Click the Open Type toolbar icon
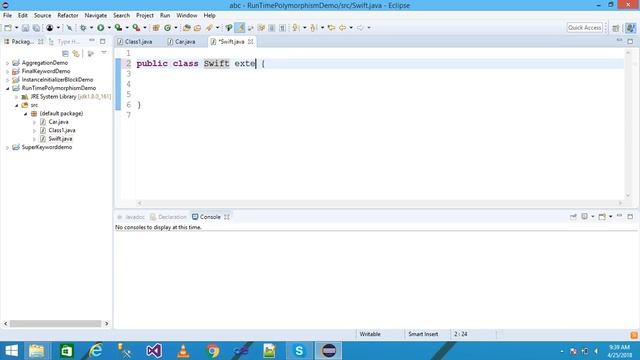 click(x=187, y=28)
